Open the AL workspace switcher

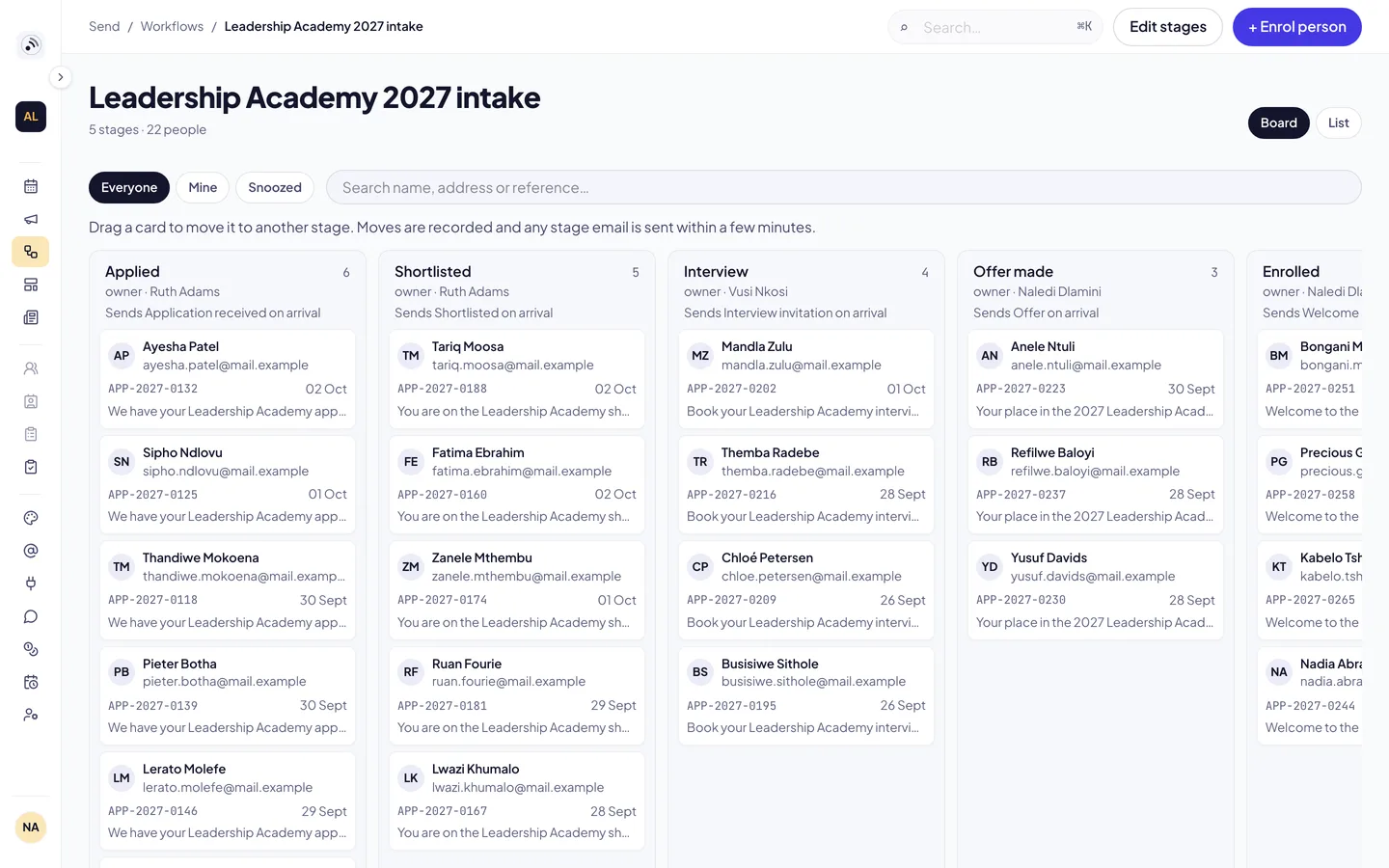coord(31,117)
